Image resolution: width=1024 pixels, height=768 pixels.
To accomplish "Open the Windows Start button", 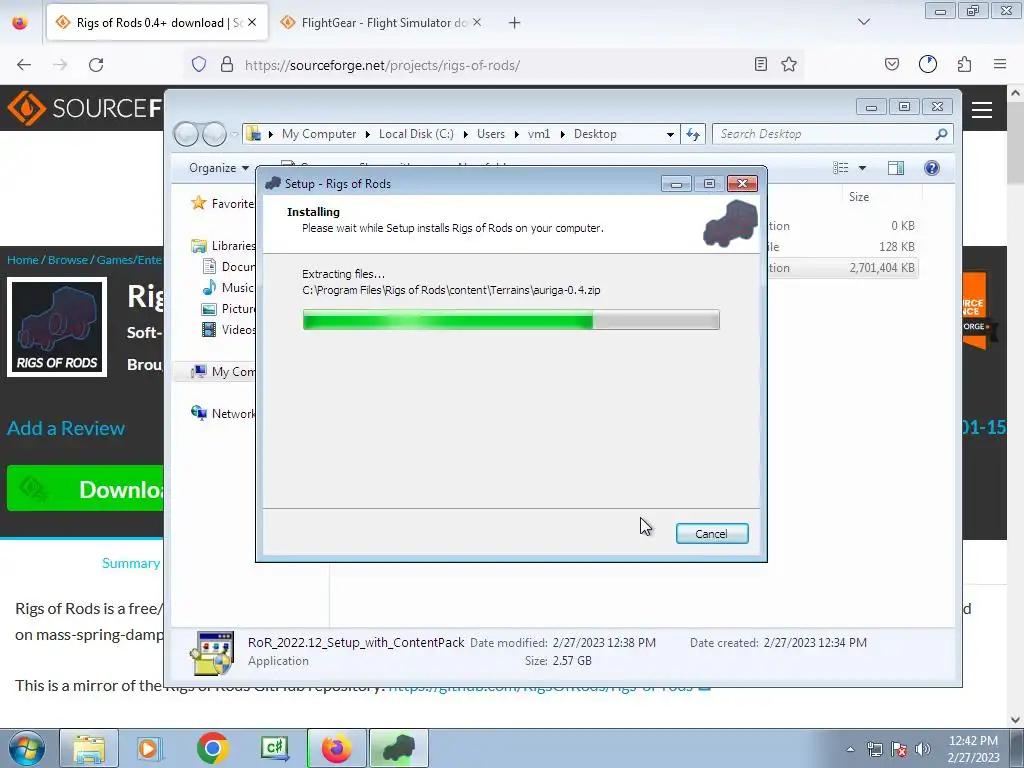I will 26,748.
